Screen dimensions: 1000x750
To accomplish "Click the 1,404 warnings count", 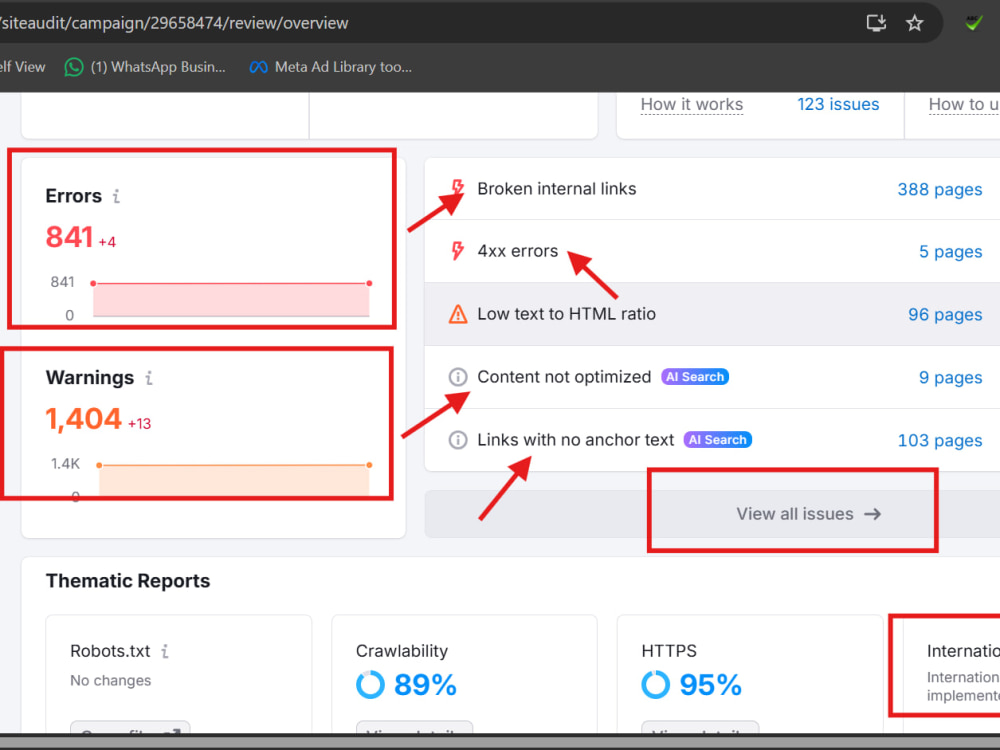I will click(84, 419).
